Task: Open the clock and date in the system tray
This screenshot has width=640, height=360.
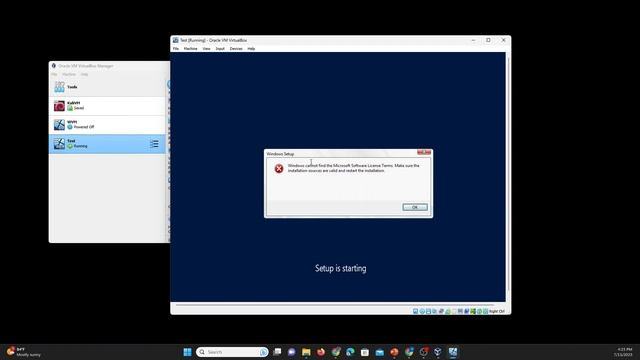Action: 624,352
